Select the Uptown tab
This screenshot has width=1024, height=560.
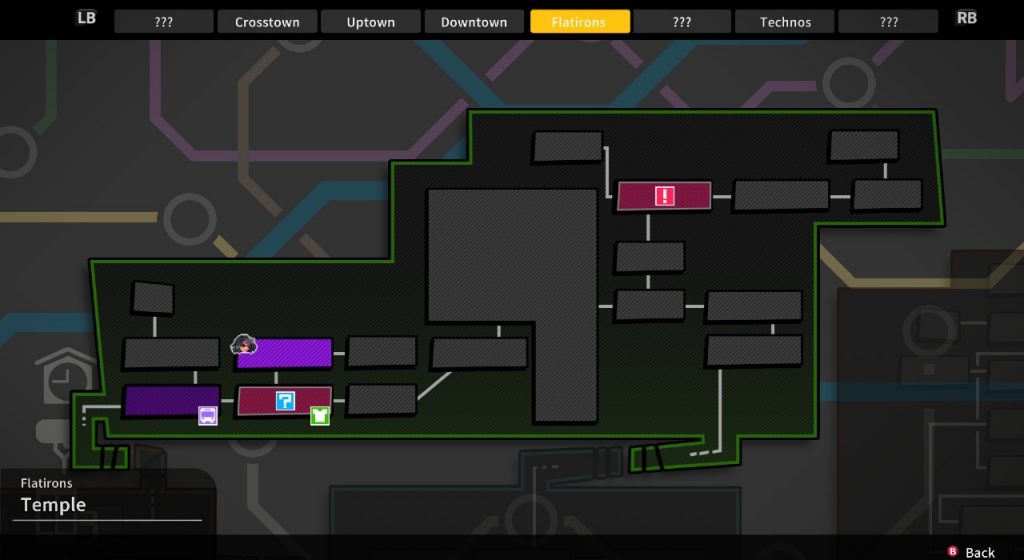(x=370, y=22)
